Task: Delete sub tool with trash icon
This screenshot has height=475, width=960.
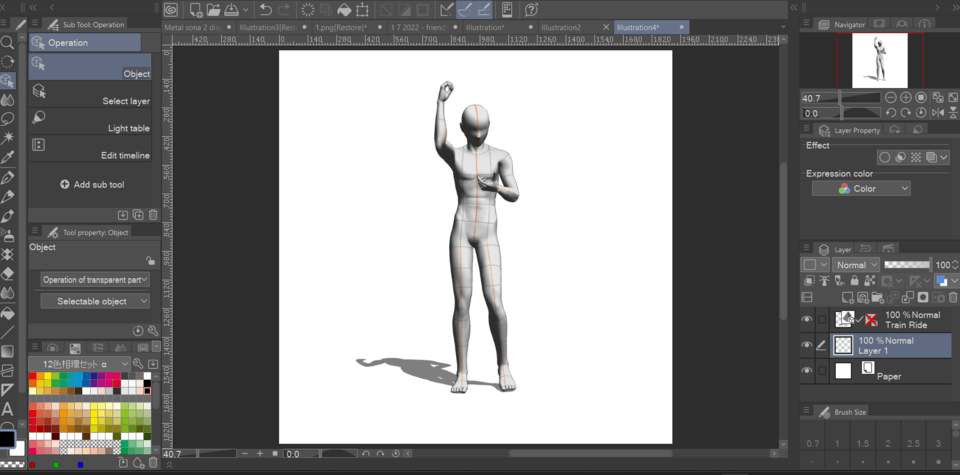Action: pyautogui.click(x=153, y=214)
